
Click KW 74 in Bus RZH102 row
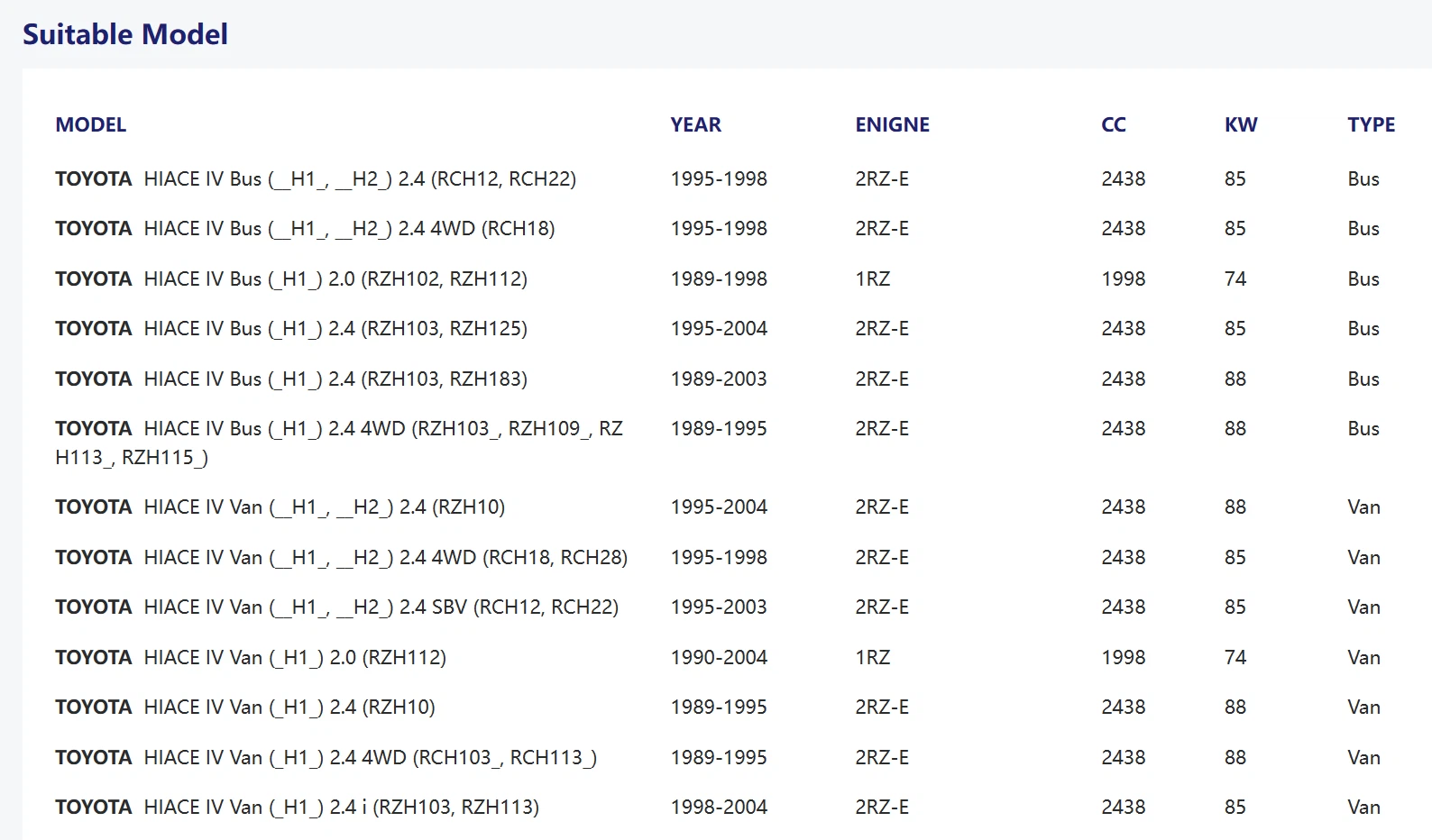pyautogui.click(x=1235, y=278)
